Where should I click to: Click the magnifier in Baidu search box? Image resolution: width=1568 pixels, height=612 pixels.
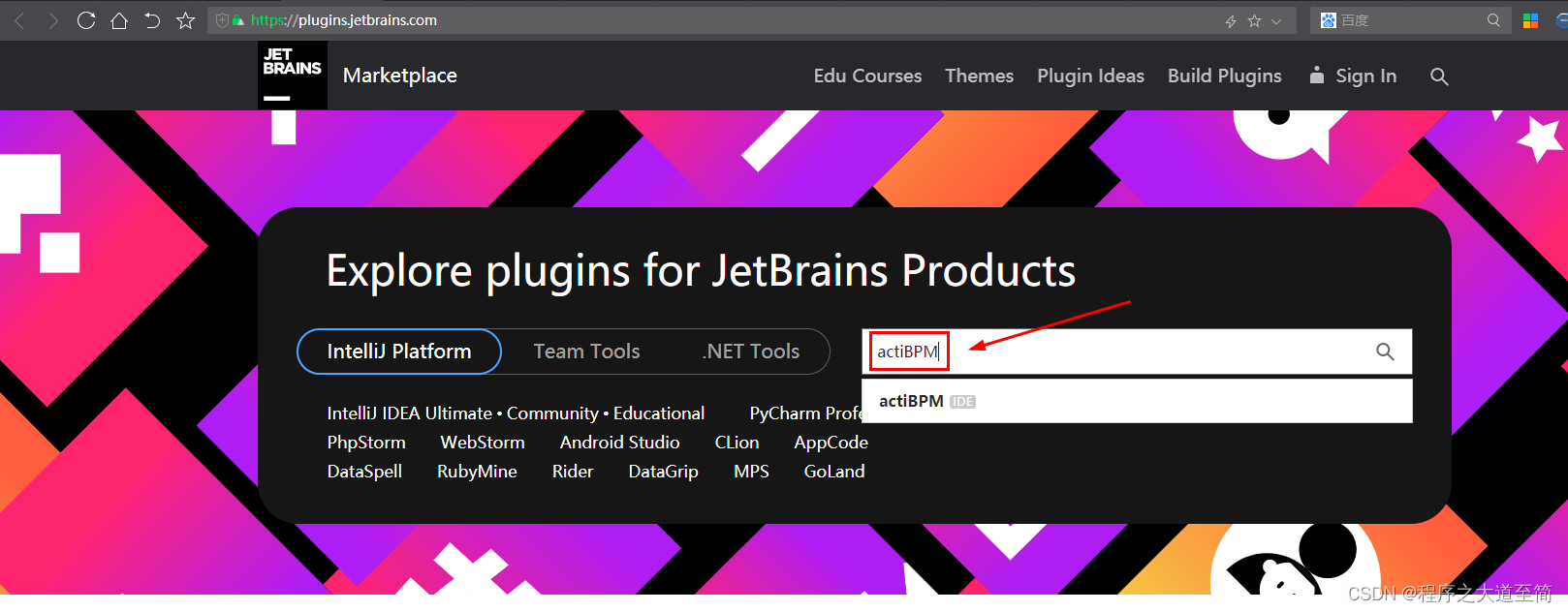(x=1493, y=20)
